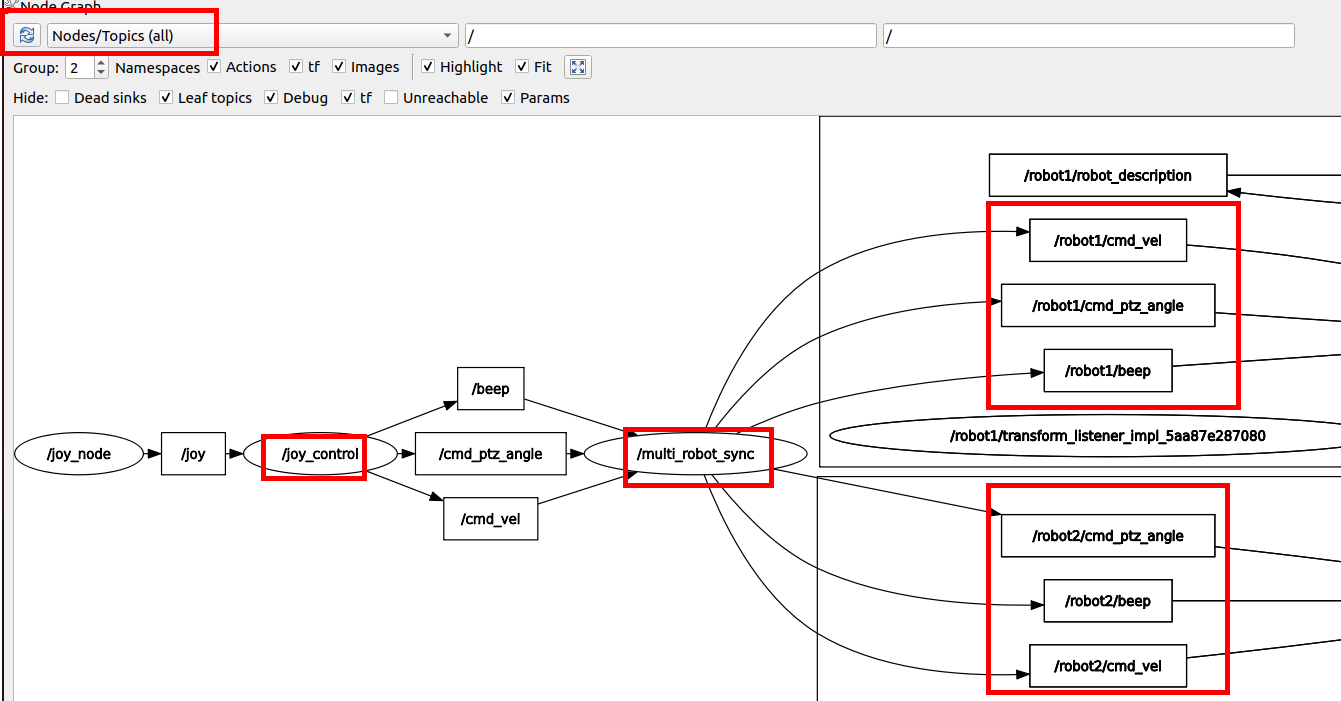
Task: Click the /cmd_ptz_angle topic box
Action: (x=491, y=454)
